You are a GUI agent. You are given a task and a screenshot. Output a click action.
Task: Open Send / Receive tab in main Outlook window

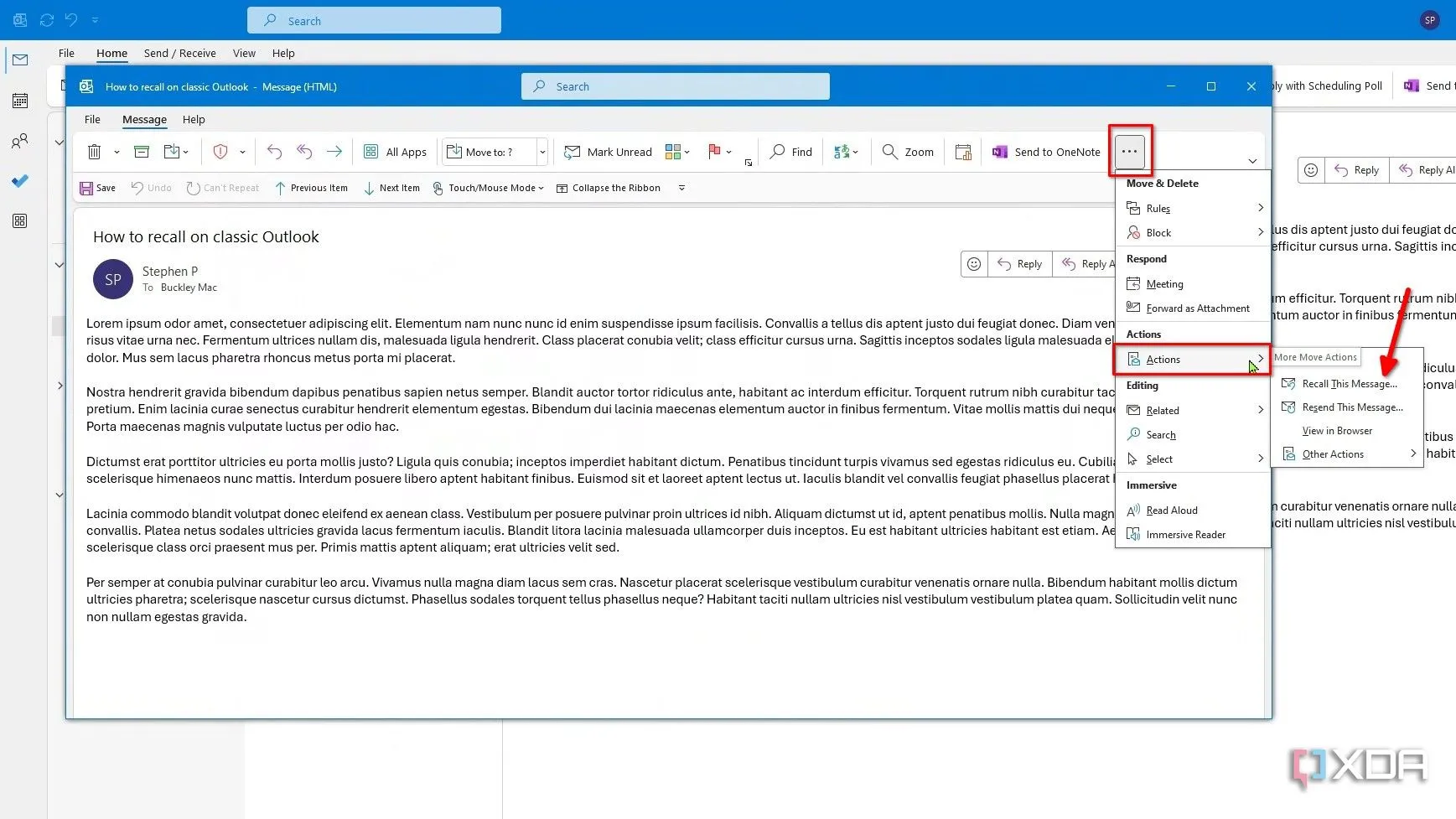(179, 53)
